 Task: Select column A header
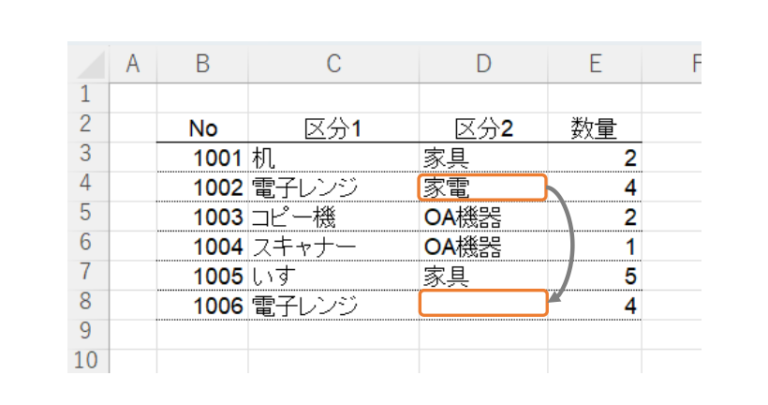[x=132, y=64]
